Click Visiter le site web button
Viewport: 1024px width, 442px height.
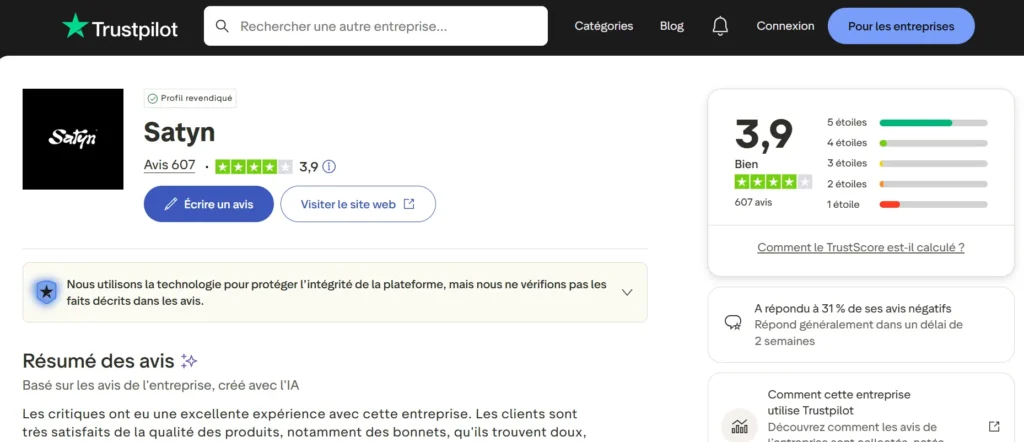tap(358, 204)
